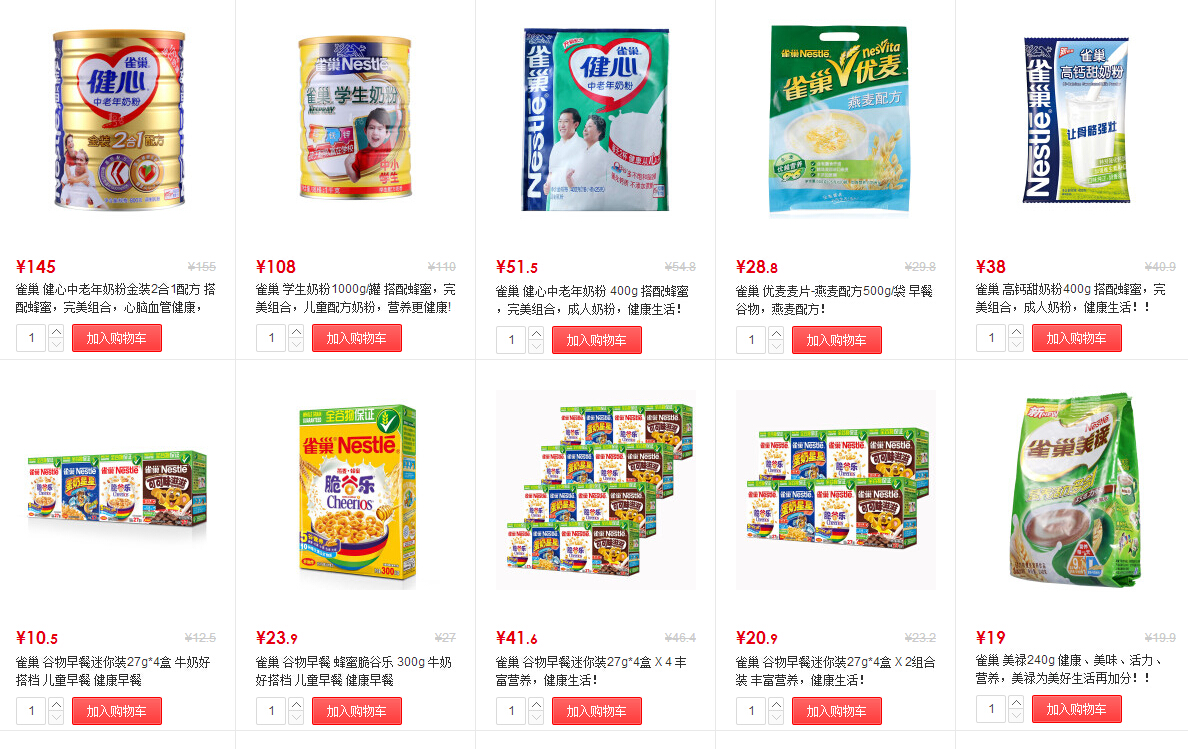Increase quantity for ¥19 美禄 240g

click(1017, 703)
